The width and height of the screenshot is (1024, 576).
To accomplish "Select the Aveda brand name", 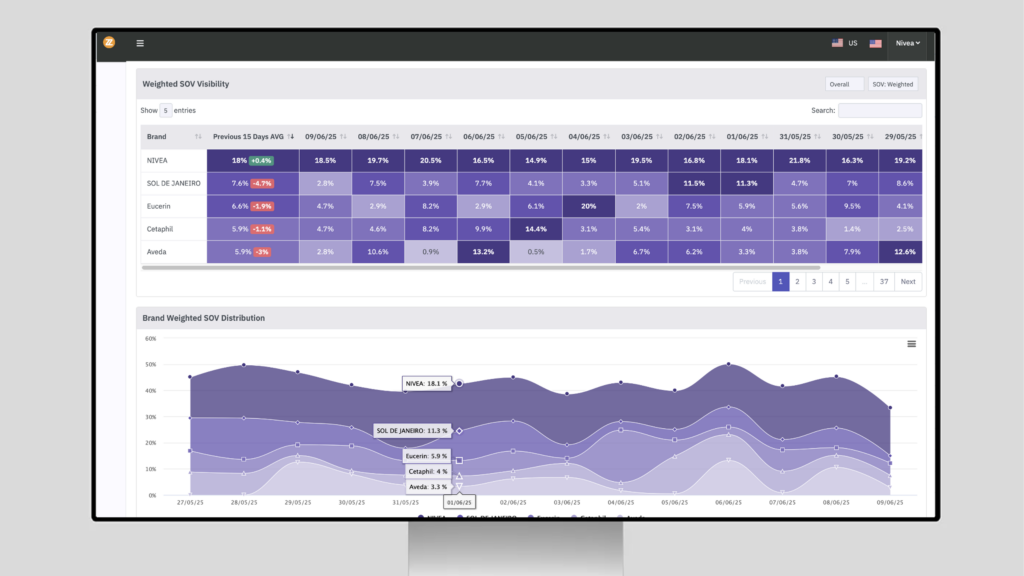I will pyautogui.click(x=157, y=252).
